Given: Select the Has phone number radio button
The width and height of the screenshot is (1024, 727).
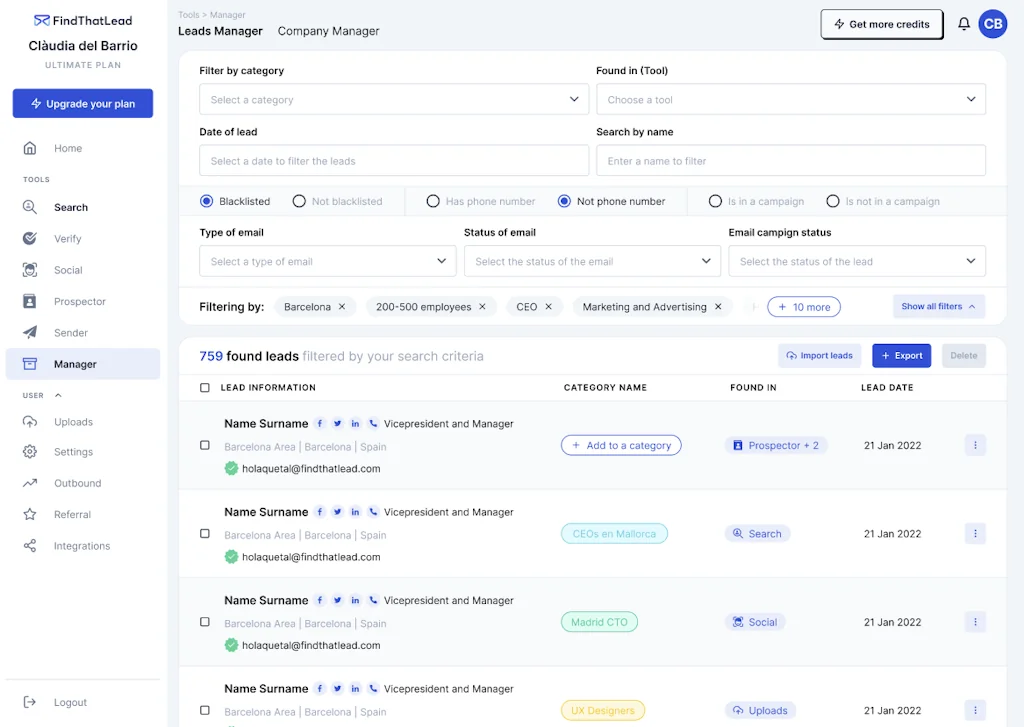Looking at the screenshot, I should point(433,201).
